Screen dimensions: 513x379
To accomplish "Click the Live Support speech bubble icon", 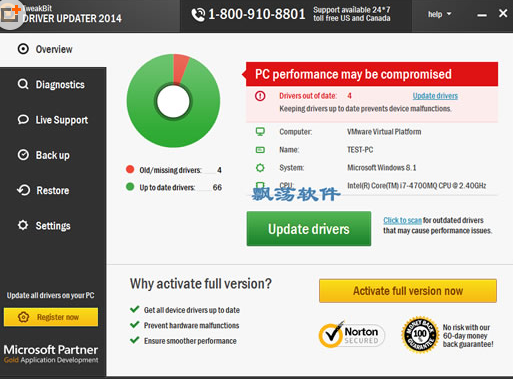I will click(x=23, y=119).
